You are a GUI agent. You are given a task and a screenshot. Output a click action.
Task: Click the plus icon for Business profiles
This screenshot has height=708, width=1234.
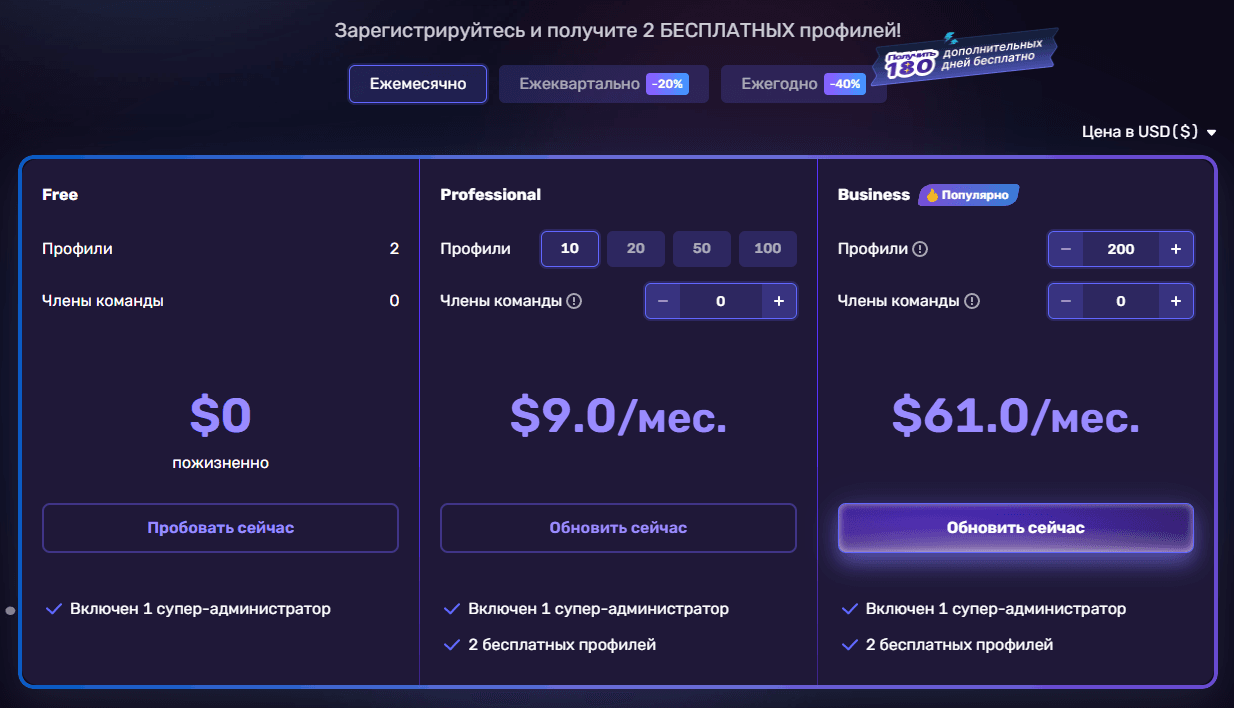pyautogui.click(x=1176, y=248)
